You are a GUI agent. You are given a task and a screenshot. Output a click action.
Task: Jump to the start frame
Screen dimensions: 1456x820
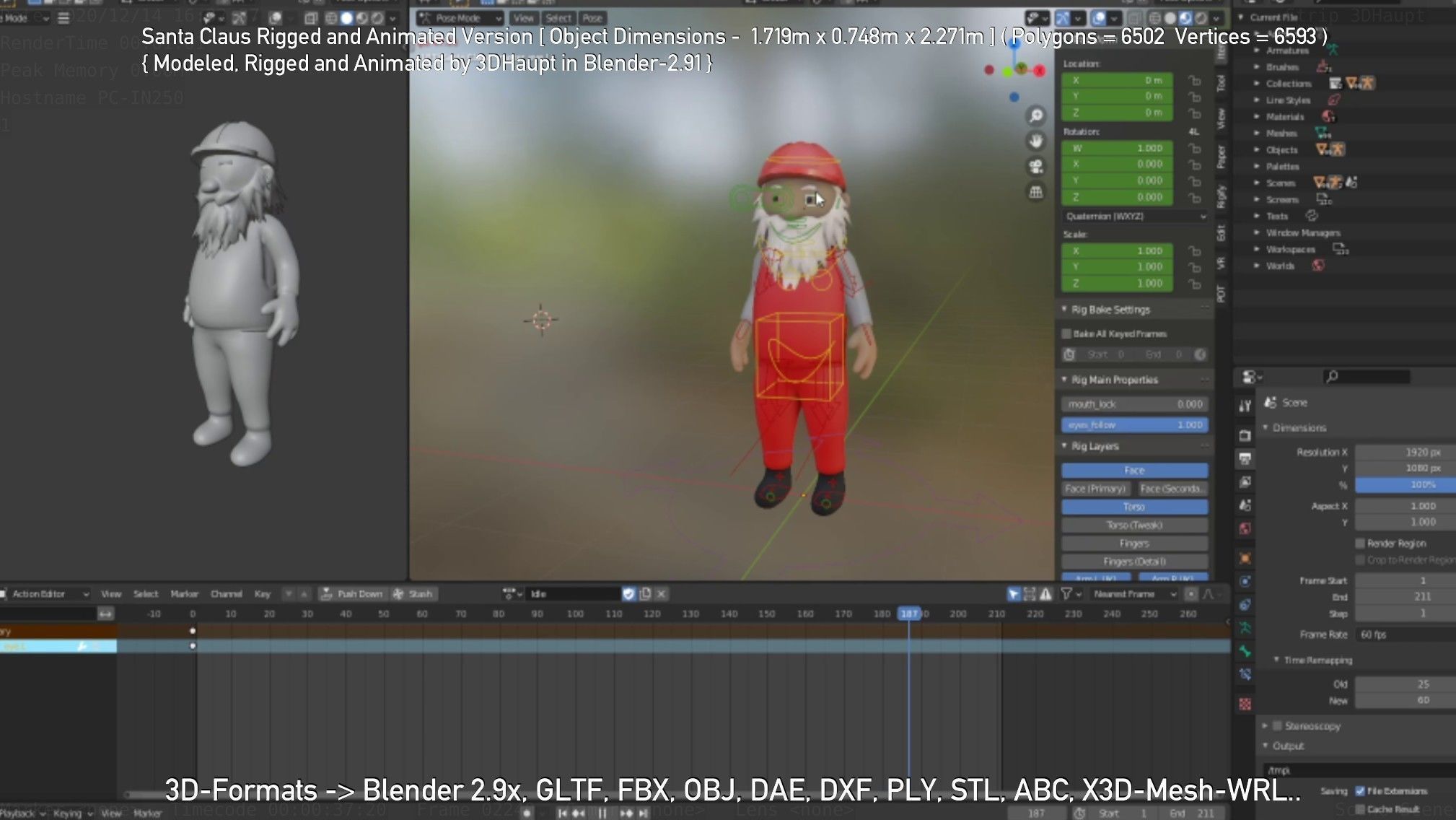point(563,813)
